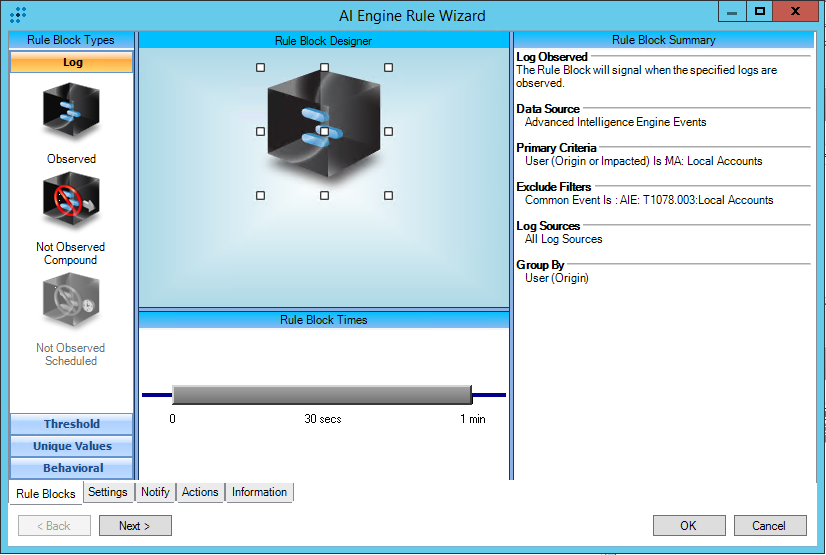Image resolution: width=826 pixels, height=555 pixels.
Task: Go to the Actions tab
Action: (200, 492)
